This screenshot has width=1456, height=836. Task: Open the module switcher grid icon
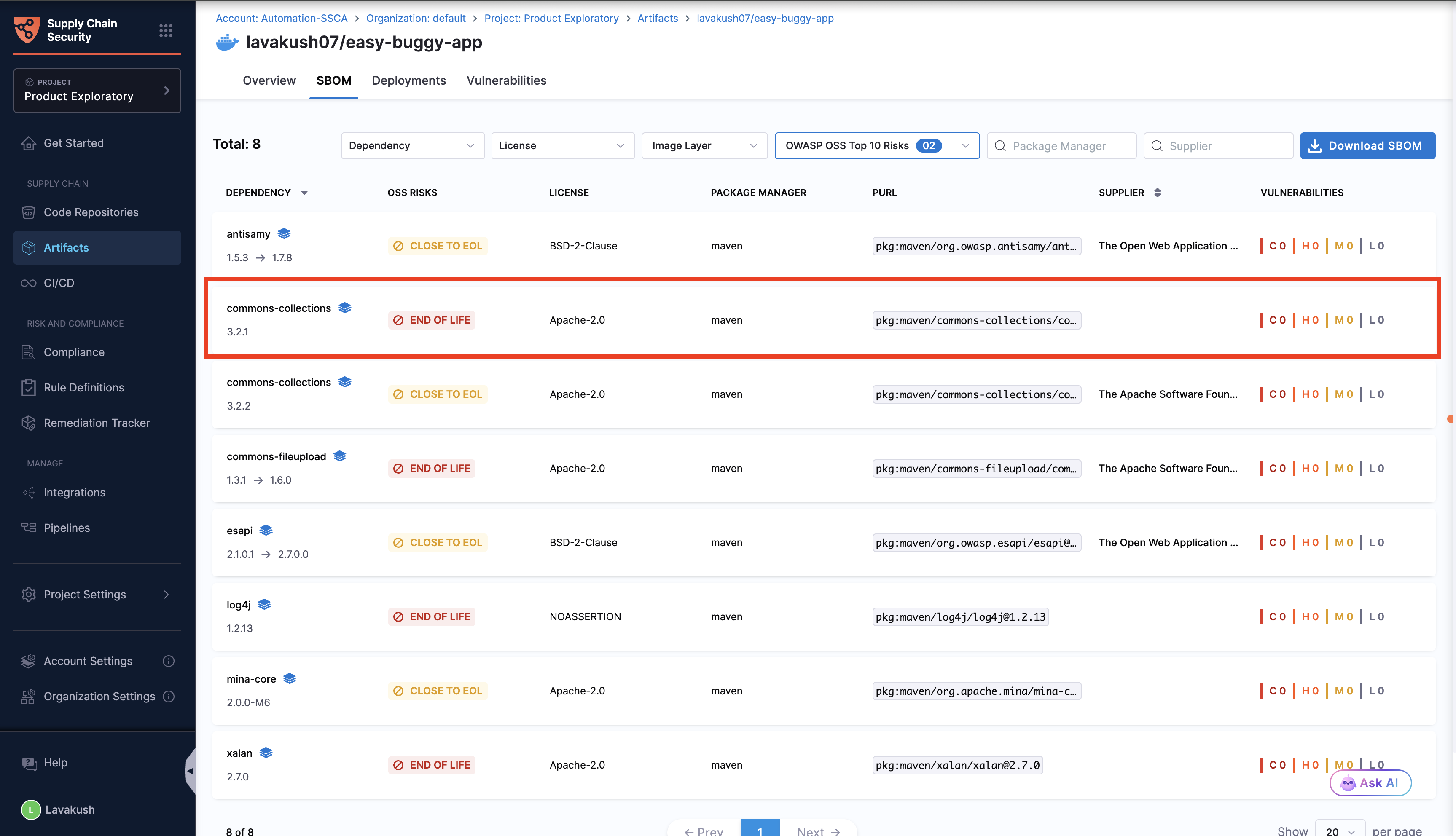tap(165, 30)
